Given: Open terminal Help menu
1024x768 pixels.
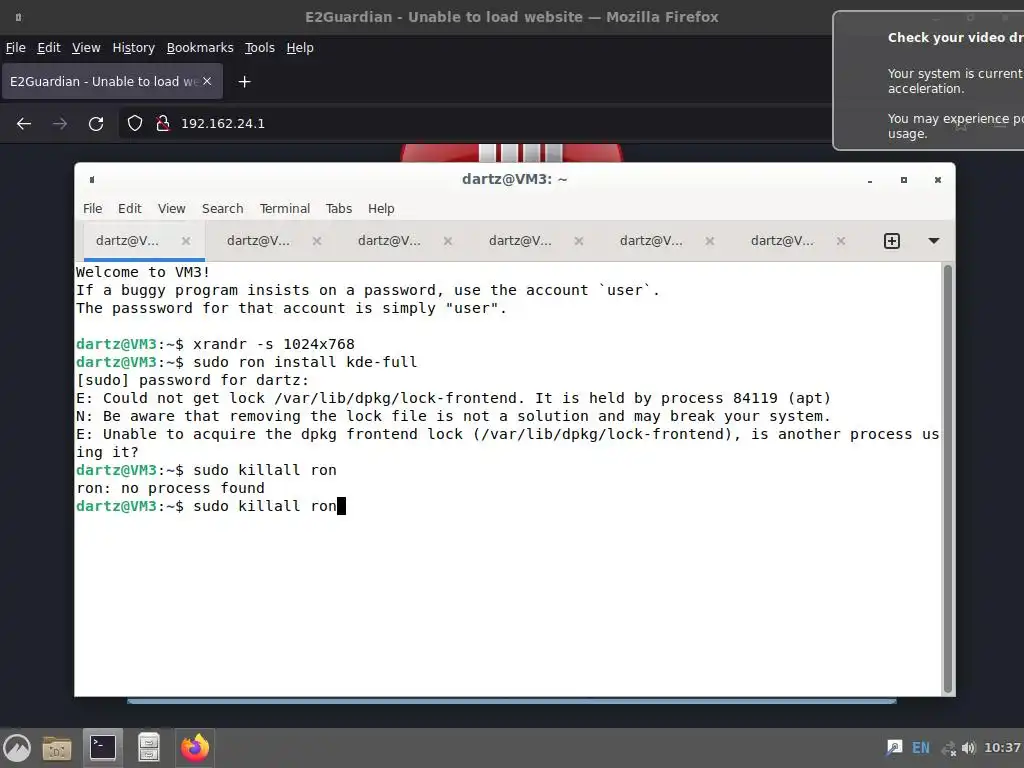Looking at the screenshot, I should click(x=381, y=208).
